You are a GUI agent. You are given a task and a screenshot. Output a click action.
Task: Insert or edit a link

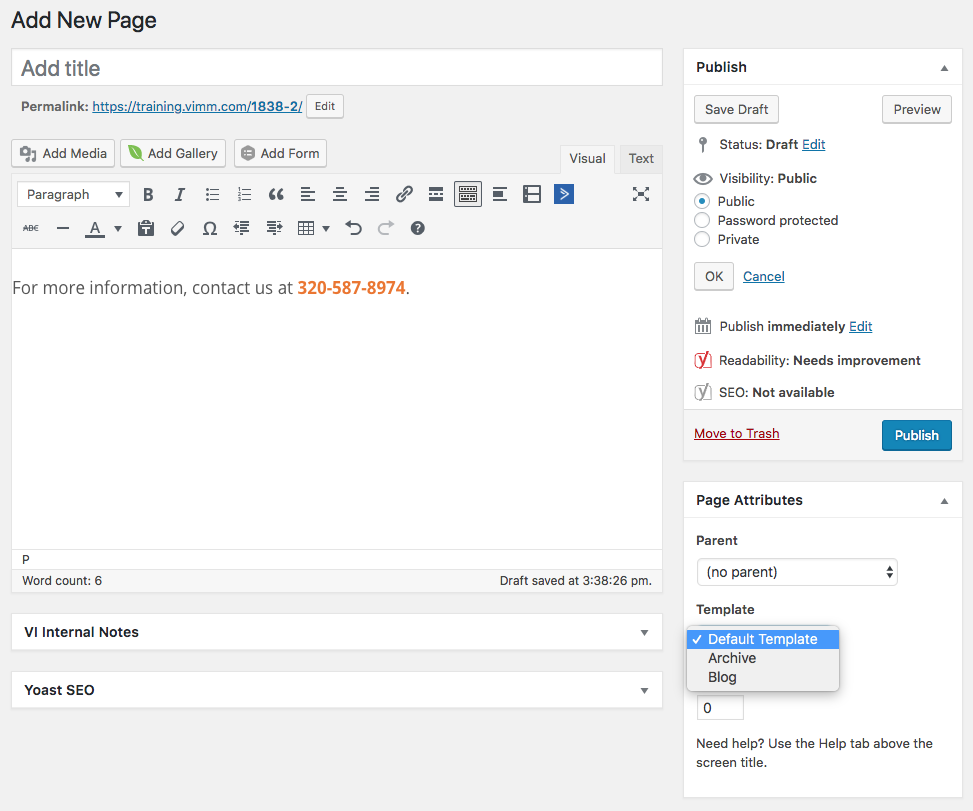404,195
